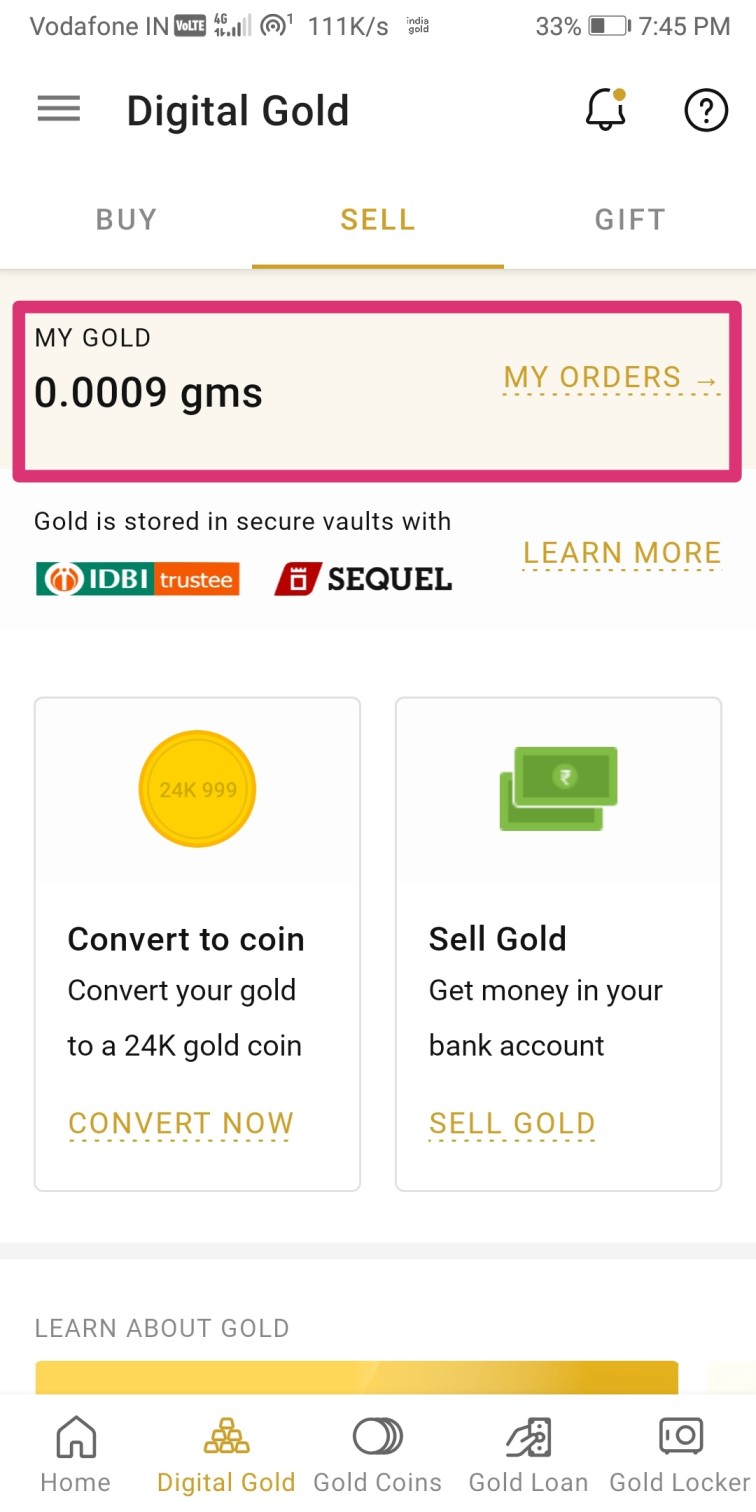Tap the yellow Learn About Gold banner

point(356,1378)
